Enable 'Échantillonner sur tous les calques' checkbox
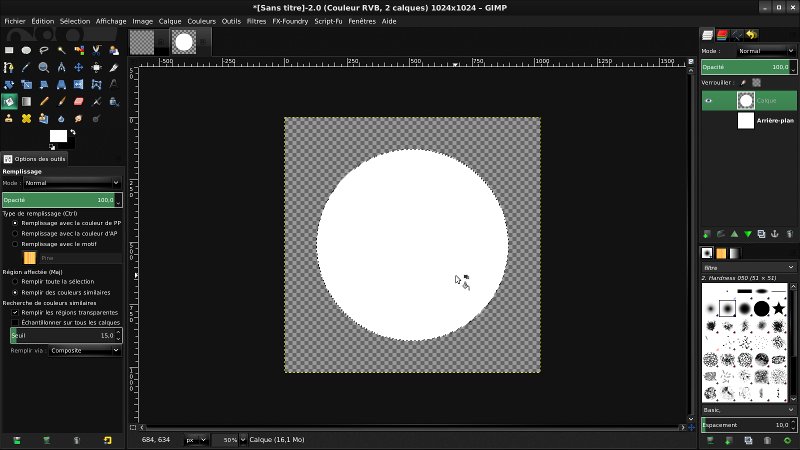This screenshot has width=800, height=450. point(15,322)
